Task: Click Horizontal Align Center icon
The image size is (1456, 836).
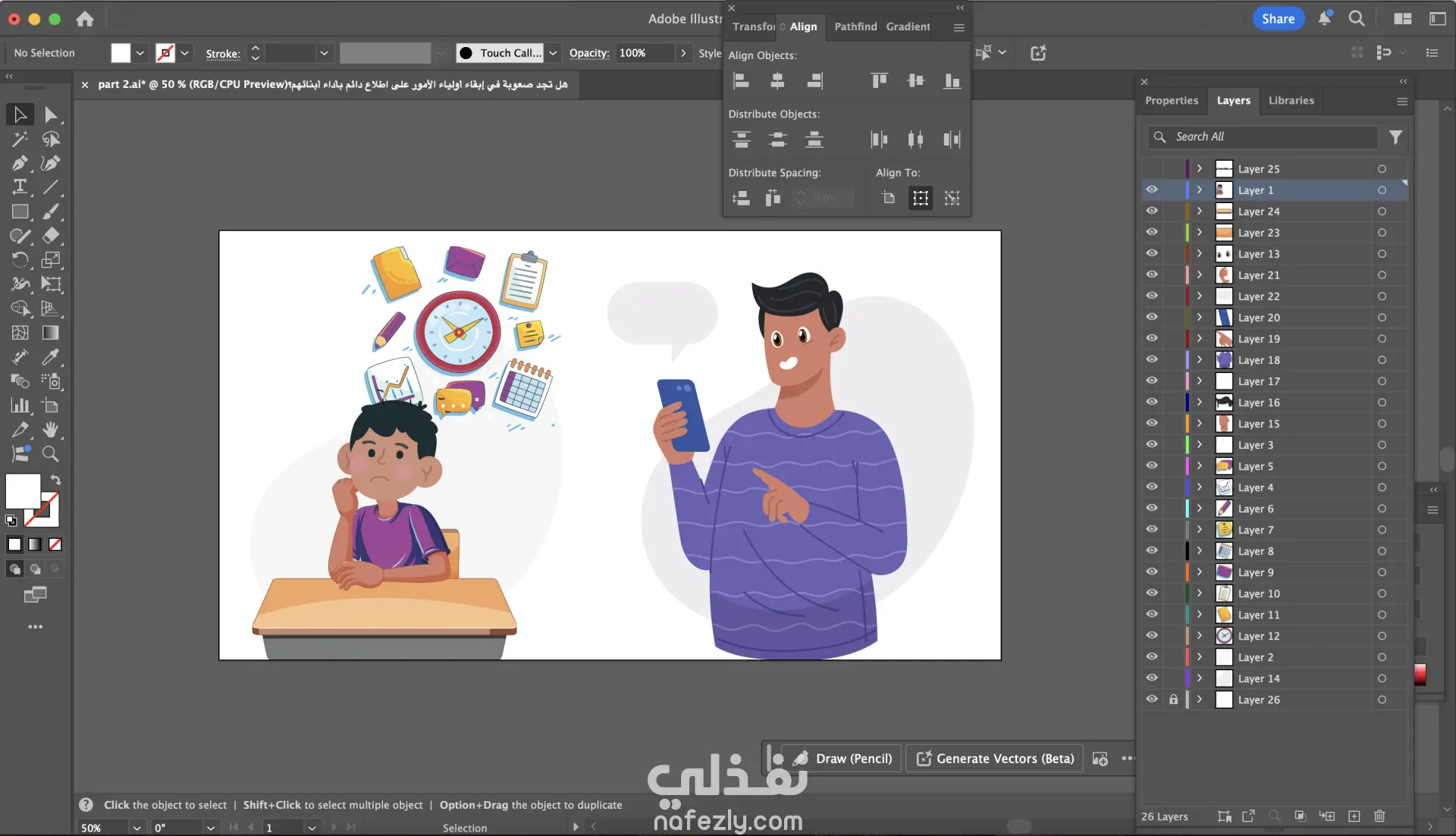Action: [x=777, y=80]
